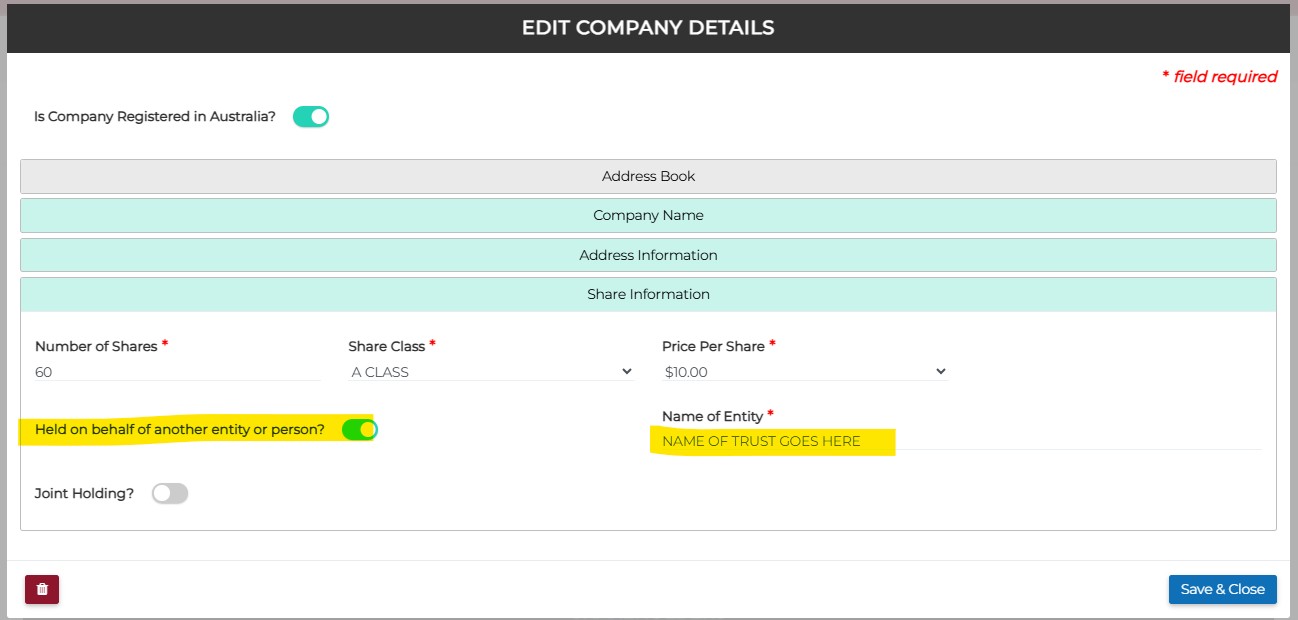This screenshot has height=620, width=1298.
Task: Click the Joint Holding? label
Action: (x=84, y=493)
